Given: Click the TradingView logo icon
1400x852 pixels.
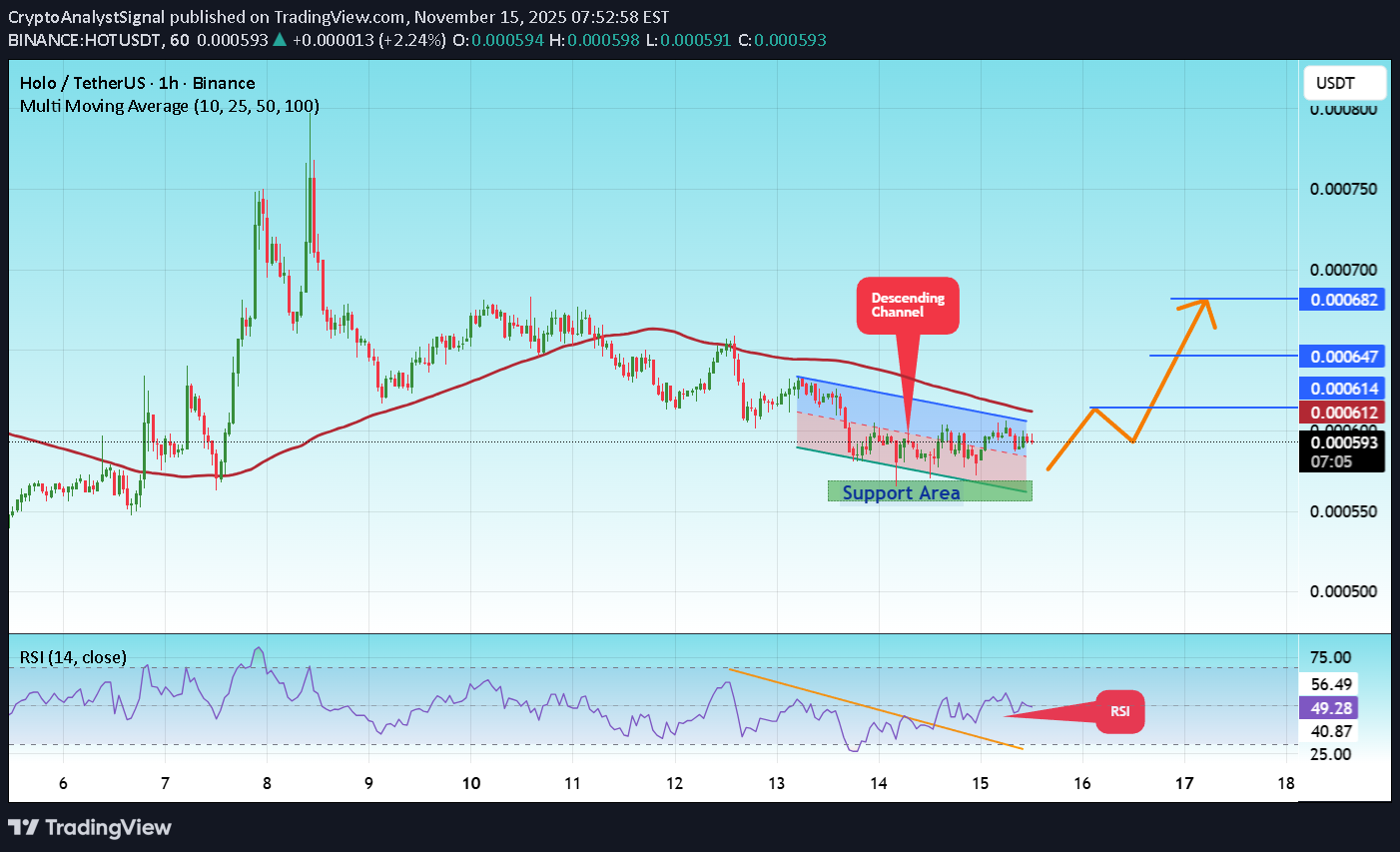Looking at the screenshot, I should coord(23,827).
